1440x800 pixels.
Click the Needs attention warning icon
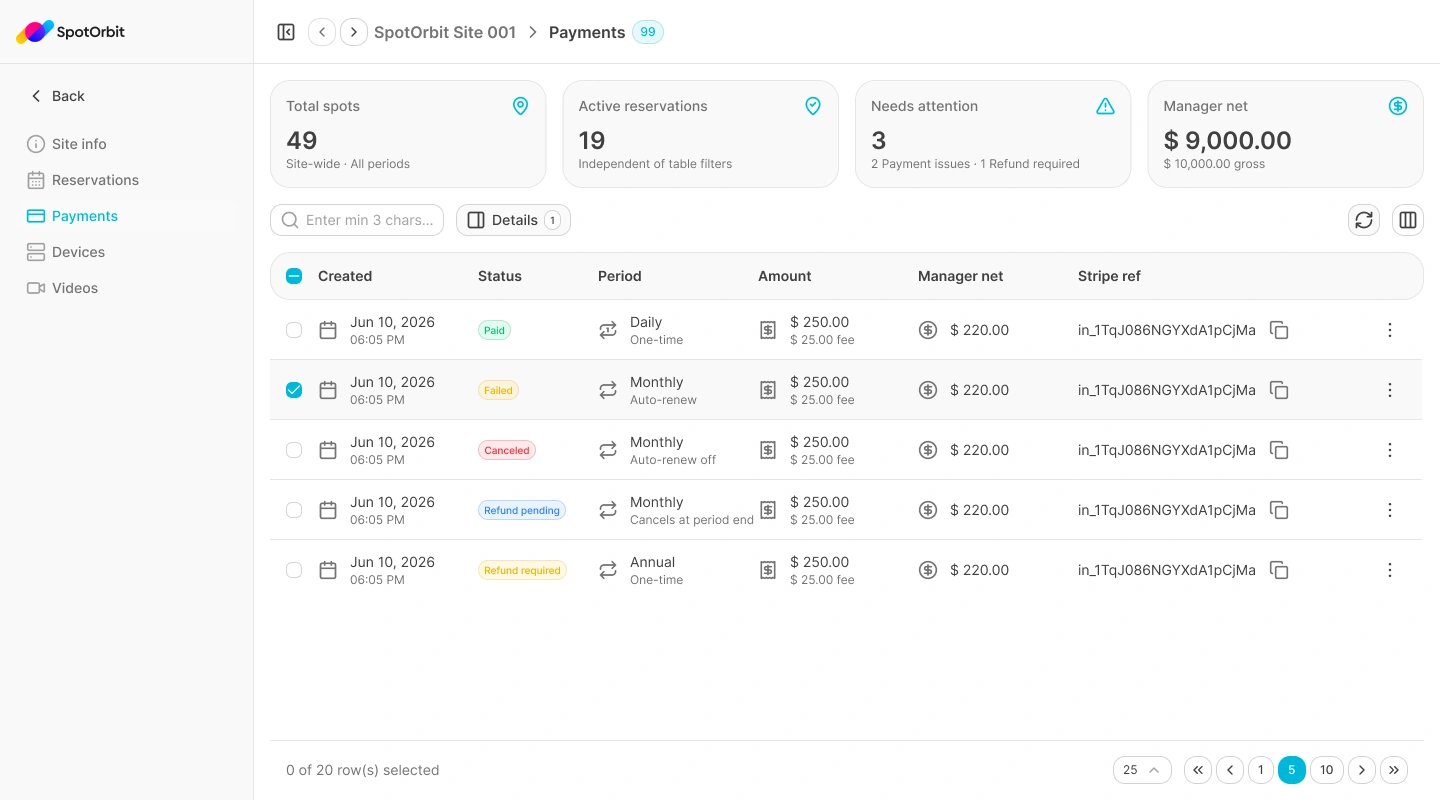[x=1105, y=106]
